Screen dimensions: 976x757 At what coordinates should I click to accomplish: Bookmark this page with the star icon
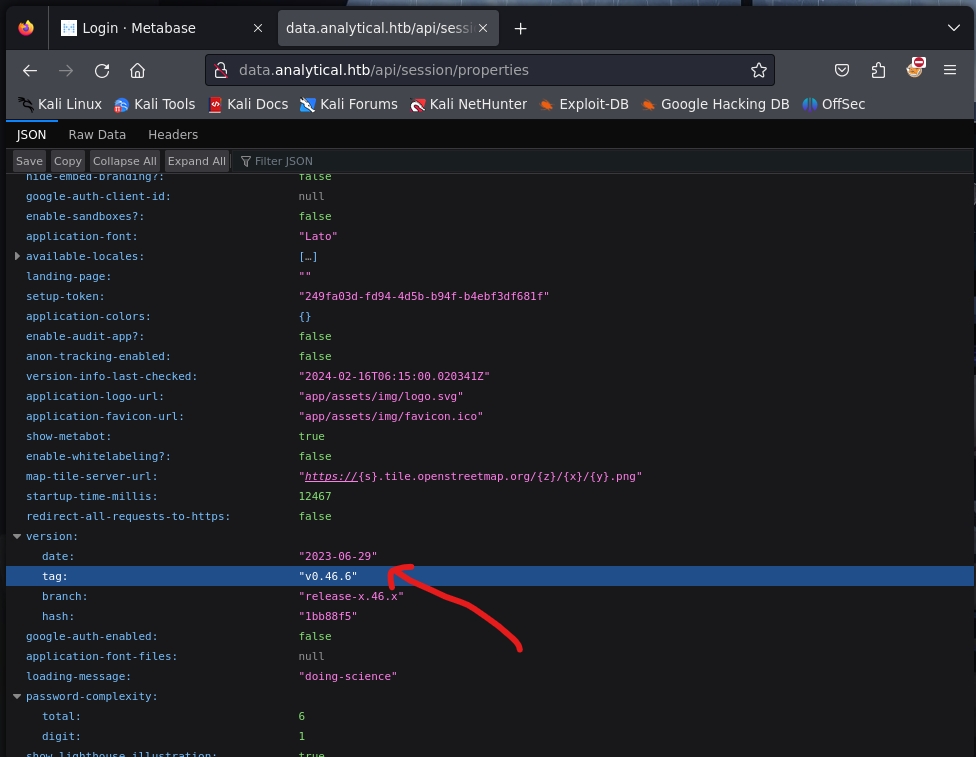(759, 70)
